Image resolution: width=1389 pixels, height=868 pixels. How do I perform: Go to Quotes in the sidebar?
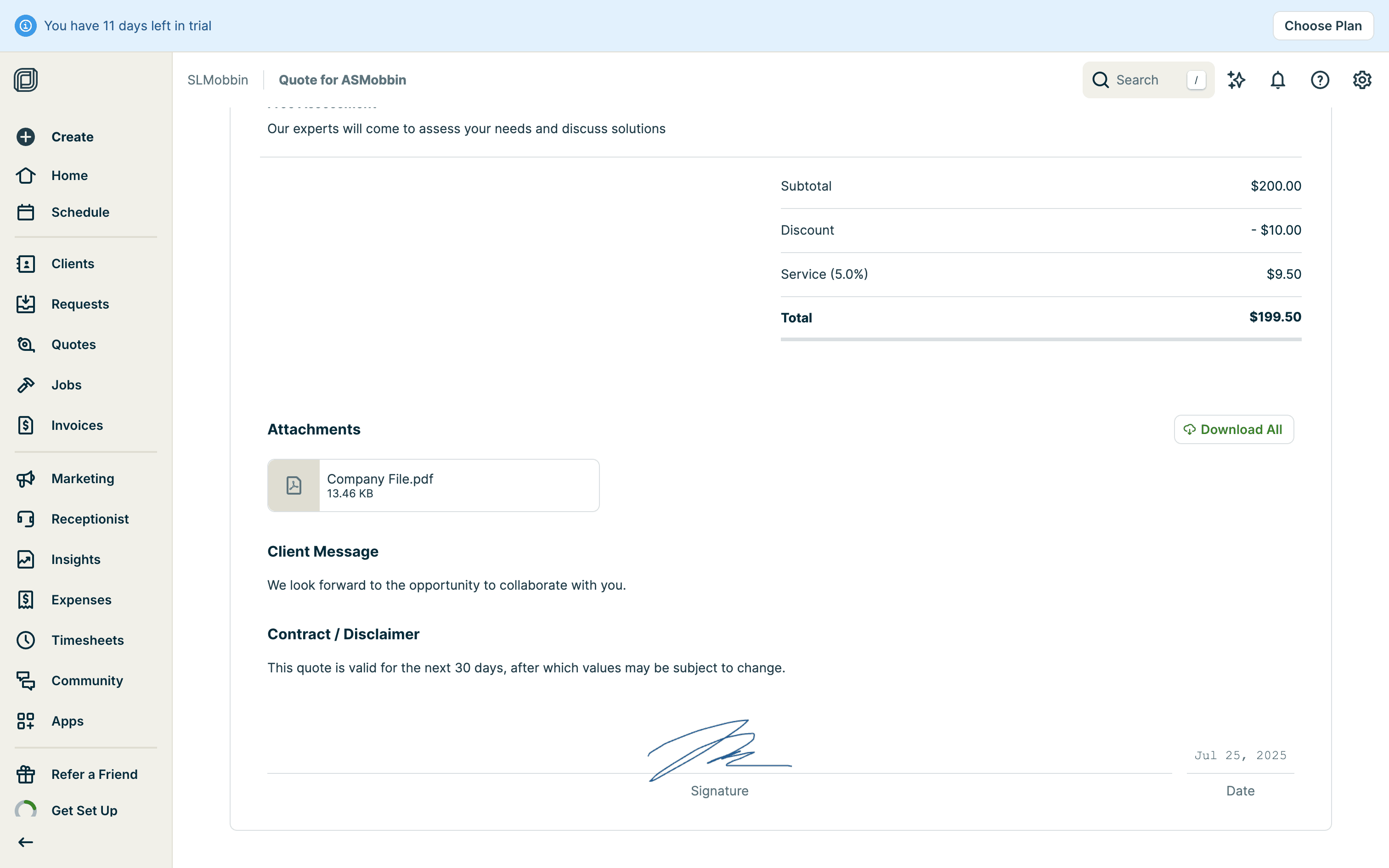(73, 344)
